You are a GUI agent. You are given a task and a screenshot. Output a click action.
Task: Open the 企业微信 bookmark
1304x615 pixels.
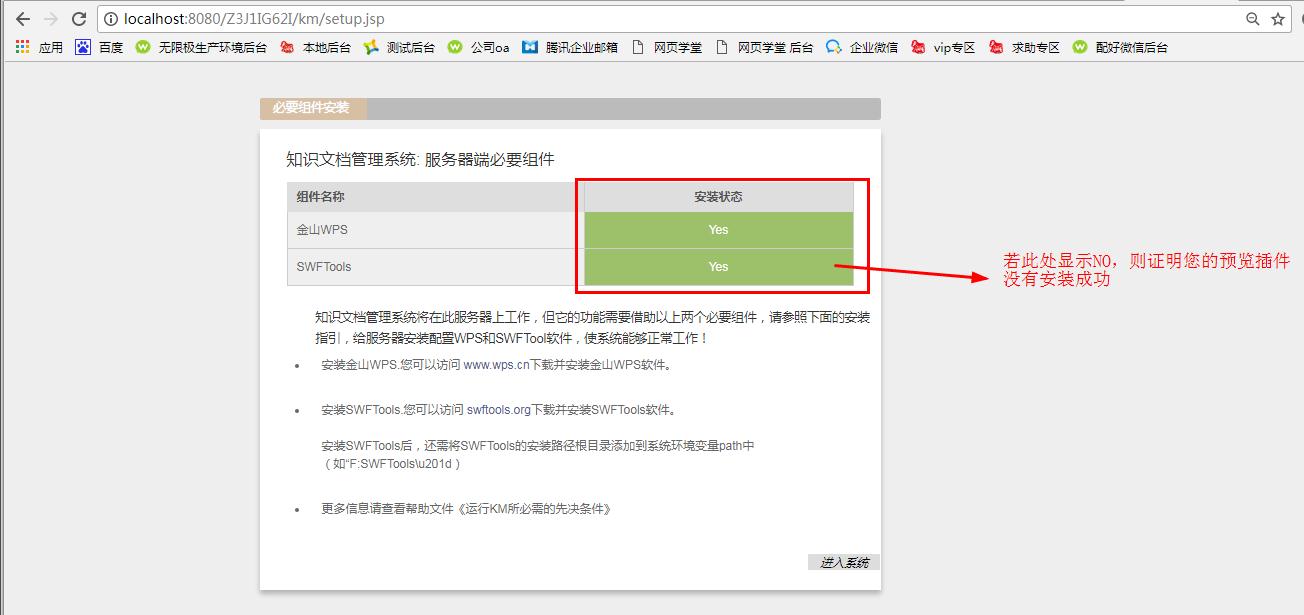[862, 47]
